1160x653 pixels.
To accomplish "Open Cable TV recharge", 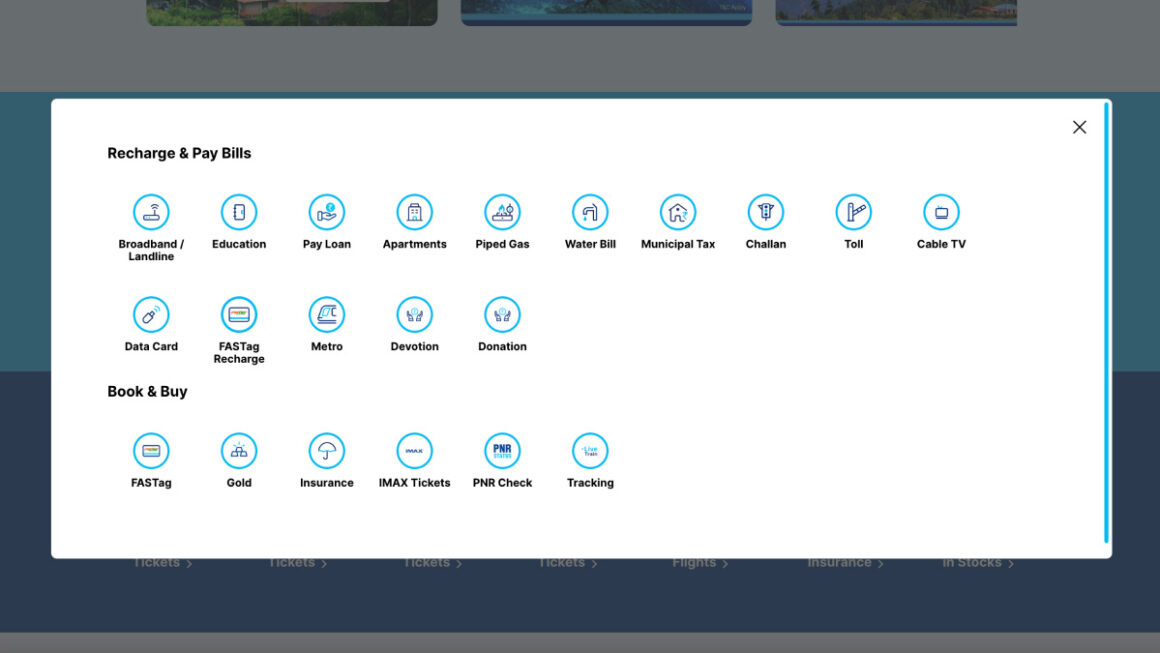I will tap(941, 213).
